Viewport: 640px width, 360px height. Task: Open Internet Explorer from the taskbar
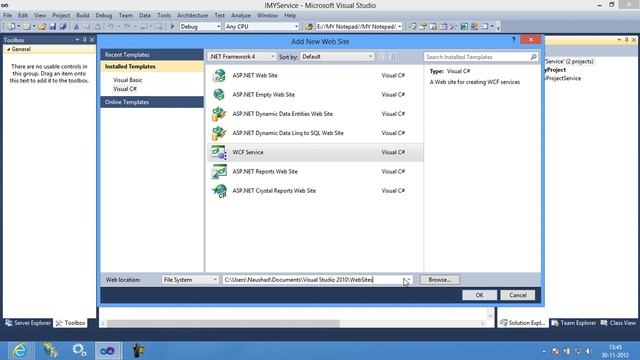click(20, 350)
